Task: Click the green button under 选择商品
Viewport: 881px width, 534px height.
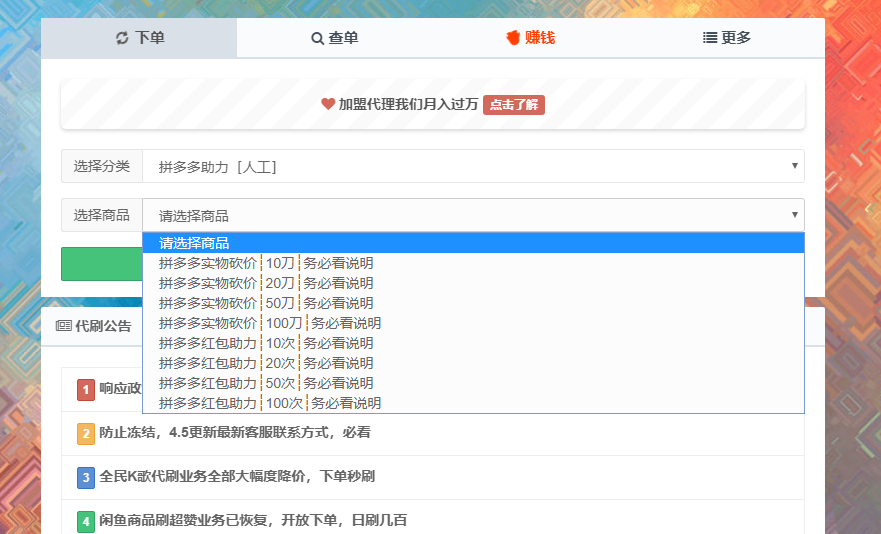Action: click(101, 264)
